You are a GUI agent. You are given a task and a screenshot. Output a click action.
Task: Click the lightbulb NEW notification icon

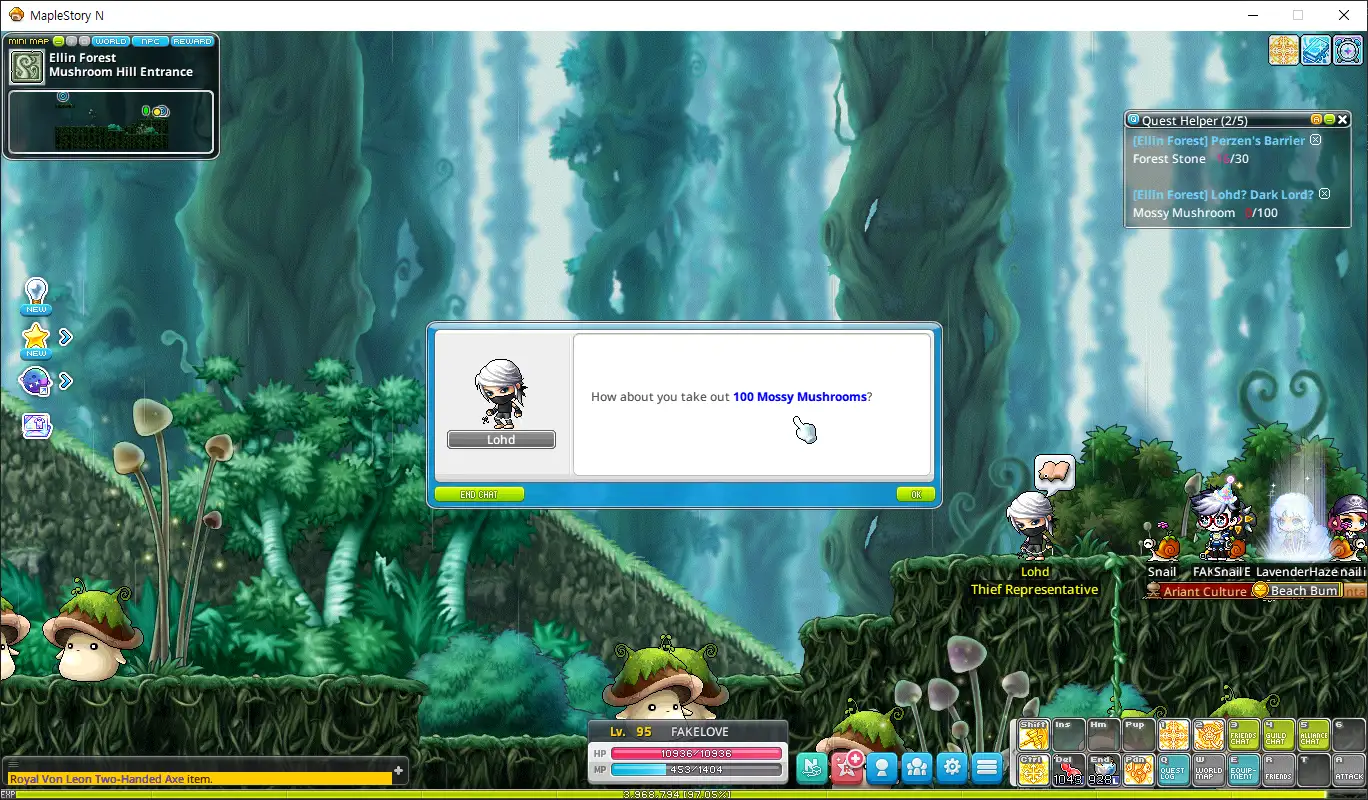(x=36, y=296)
